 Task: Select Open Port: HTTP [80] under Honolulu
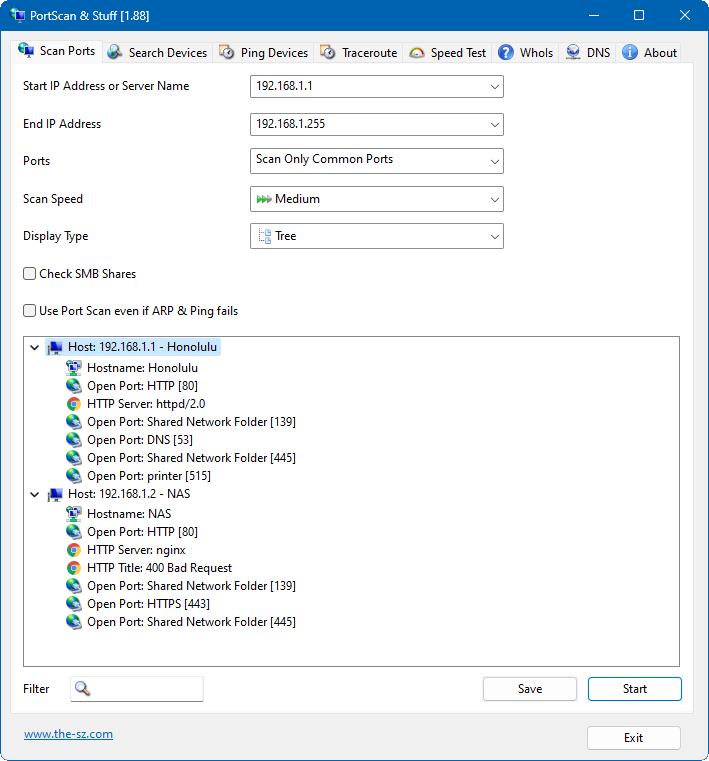pyautogui.click(x=142, y=386)
